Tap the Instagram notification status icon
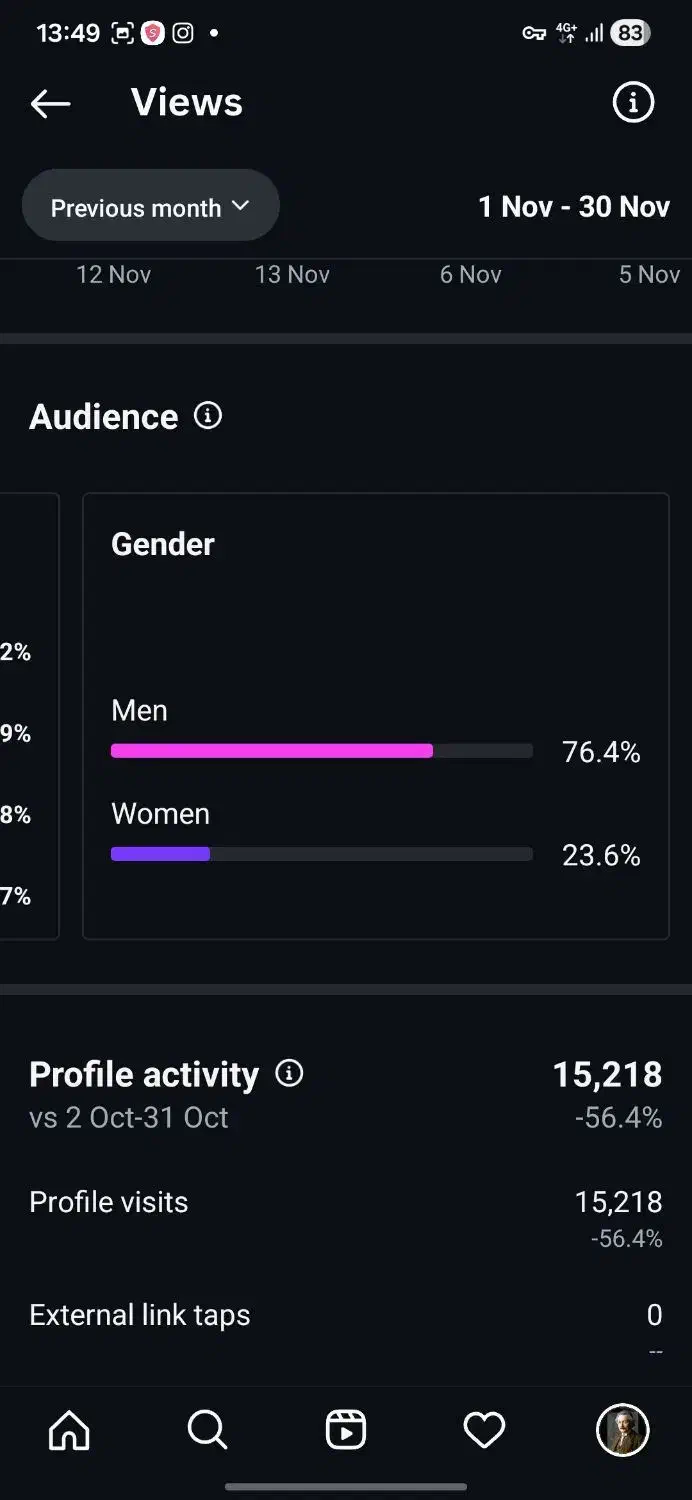 click(x=183, y=33)
